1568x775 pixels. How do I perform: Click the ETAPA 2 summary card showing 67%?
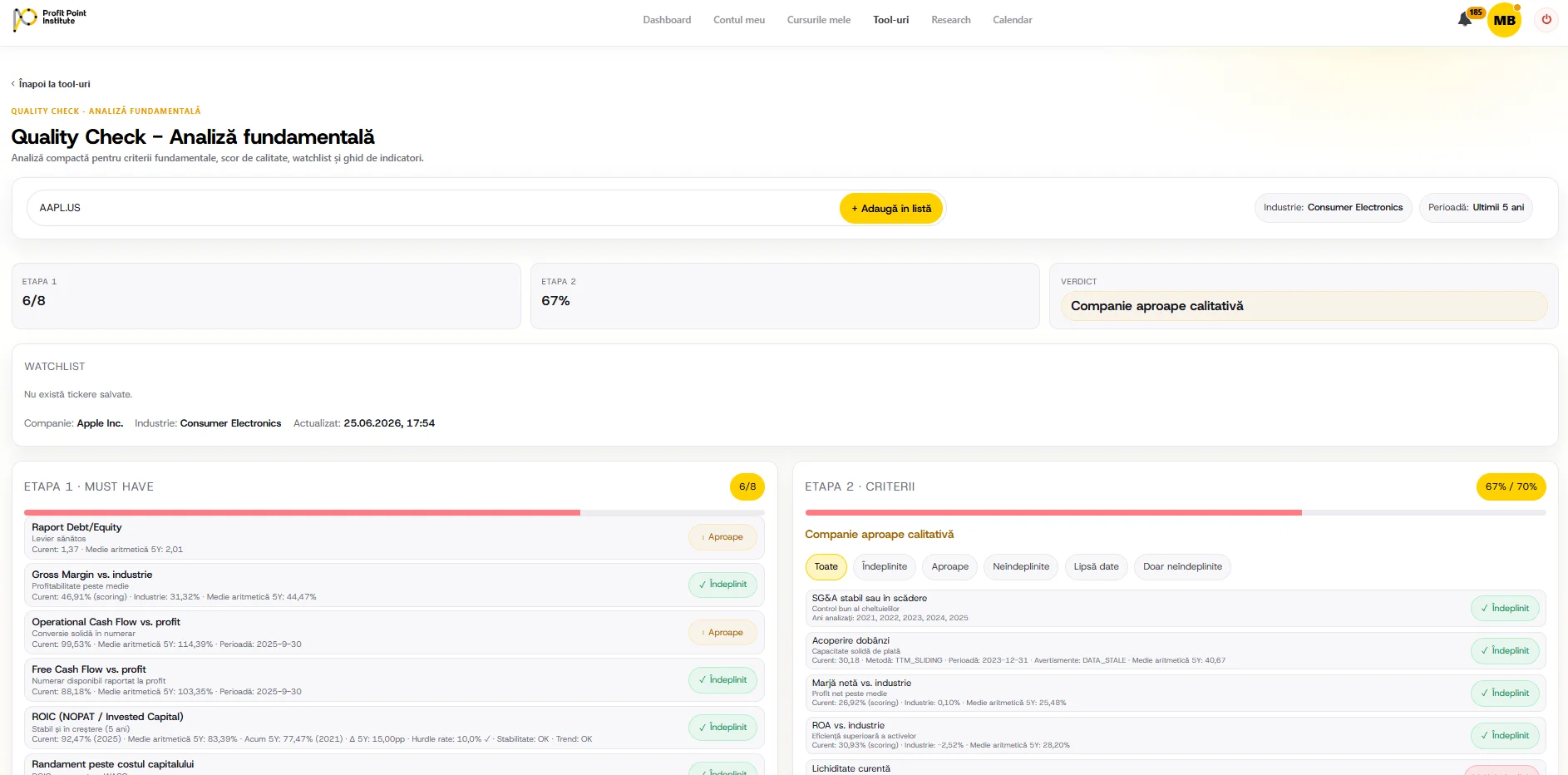coord(785,296)
